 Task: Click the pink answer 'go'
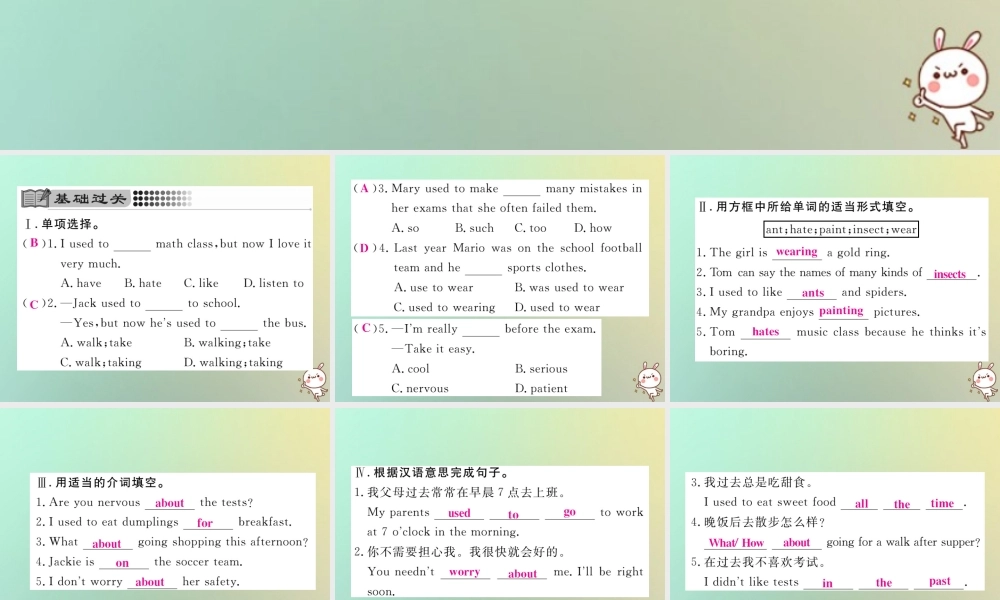coord(570,512)
